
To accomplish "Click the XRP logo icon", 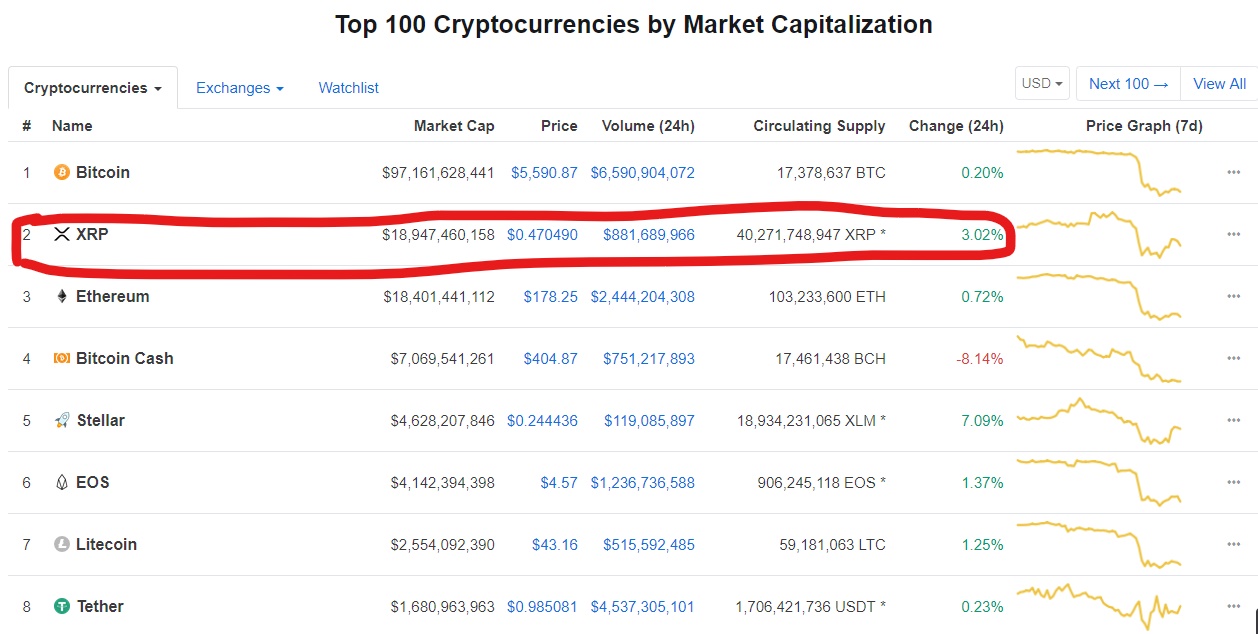I will point(61,234).
